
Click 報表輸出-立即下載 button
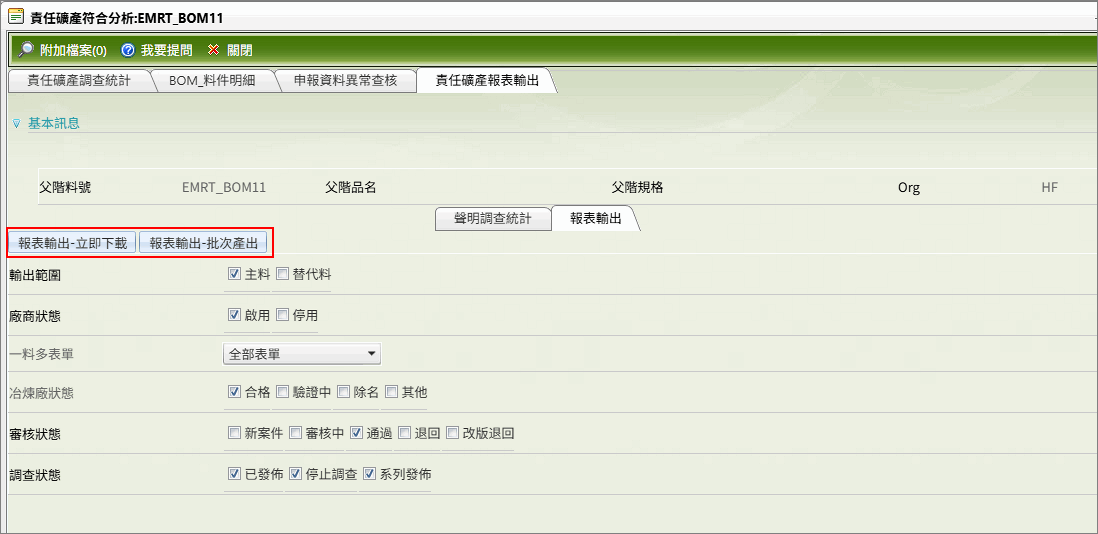72,243
